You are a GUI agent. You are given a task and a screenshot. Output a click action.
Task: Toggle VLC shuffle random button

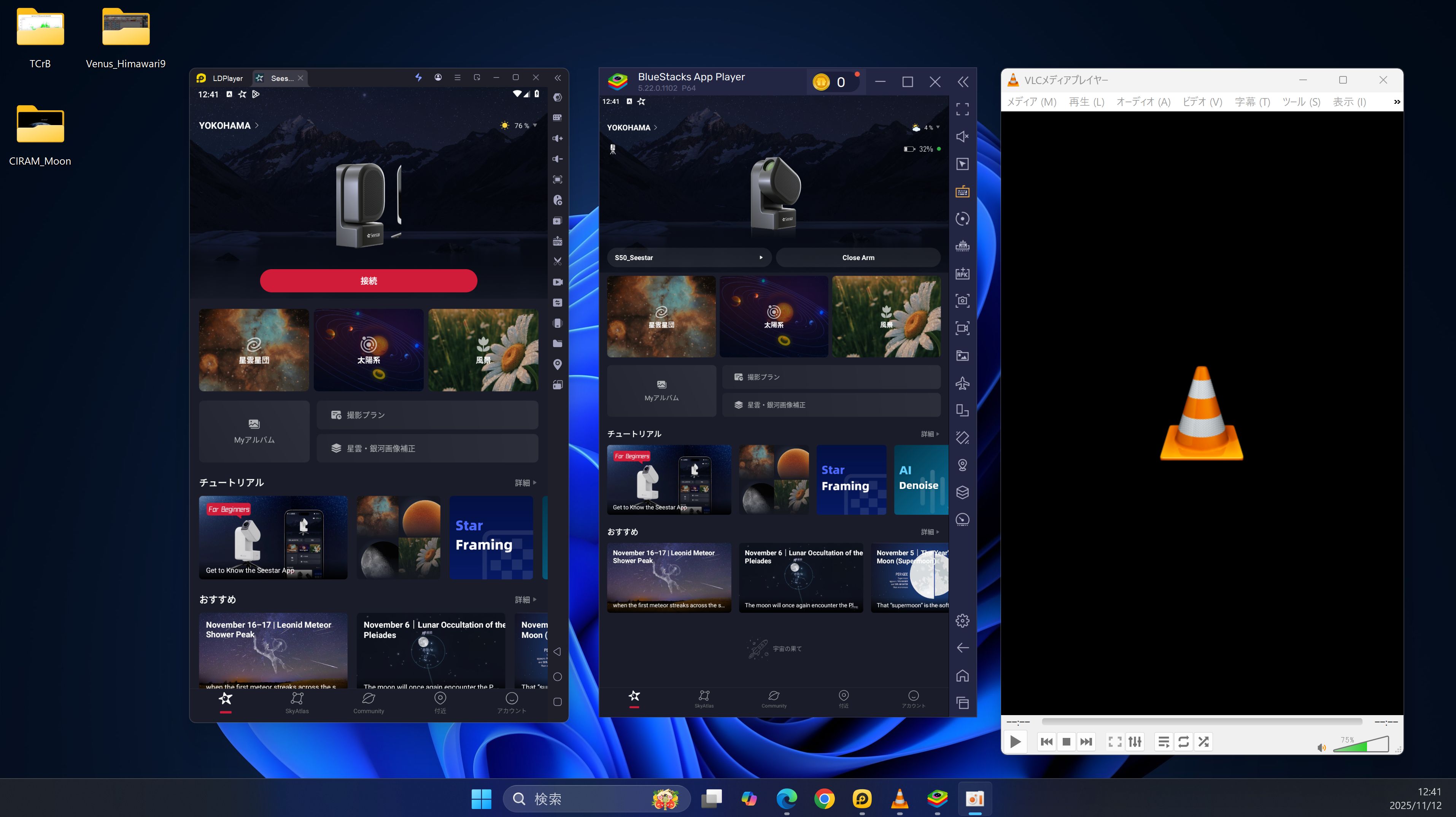pos(1203,741)
